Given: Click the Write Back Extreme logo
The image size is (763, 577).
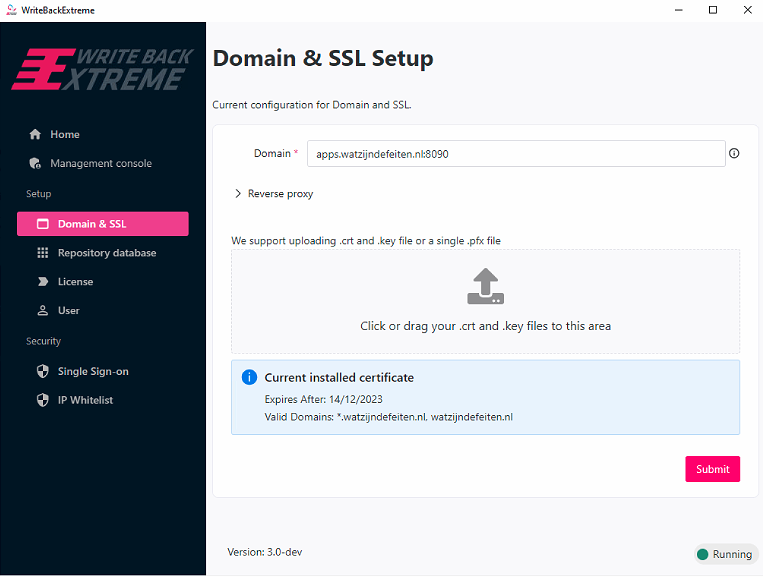Looking at the screenshot, I should (x=102, y=68).
